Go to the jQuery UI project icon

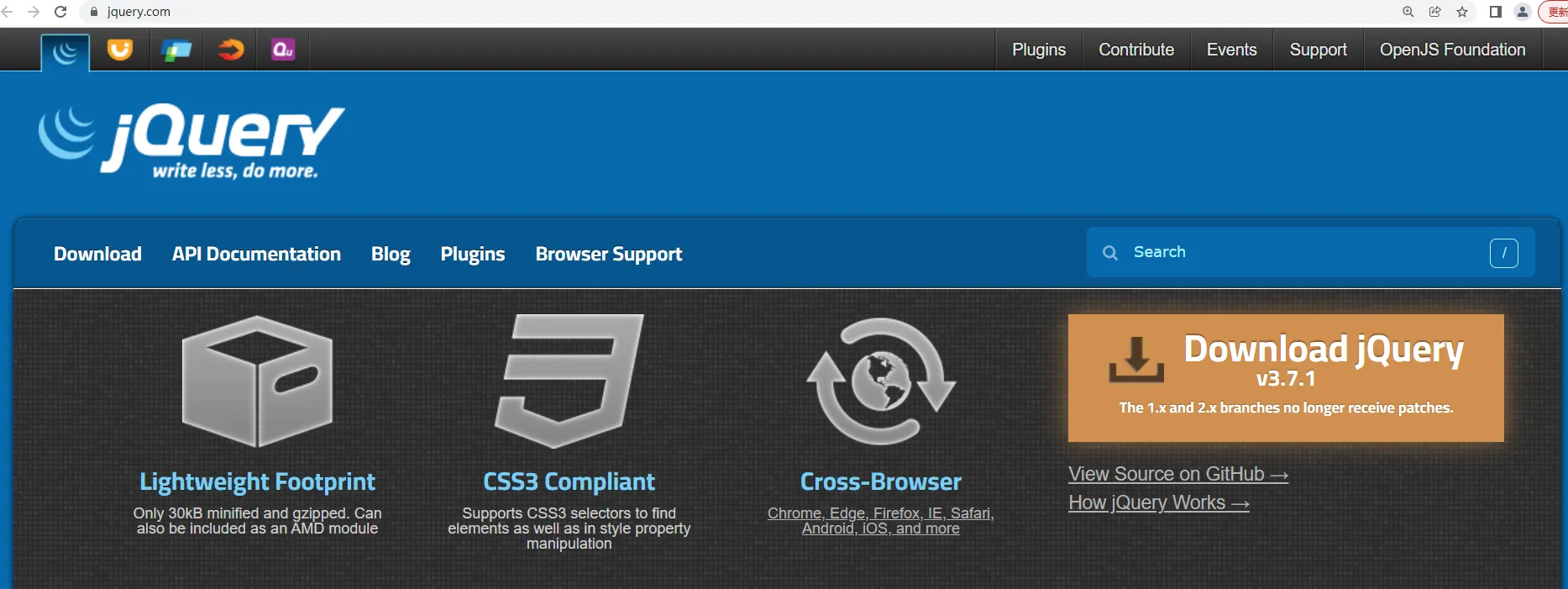pos(120,50)
